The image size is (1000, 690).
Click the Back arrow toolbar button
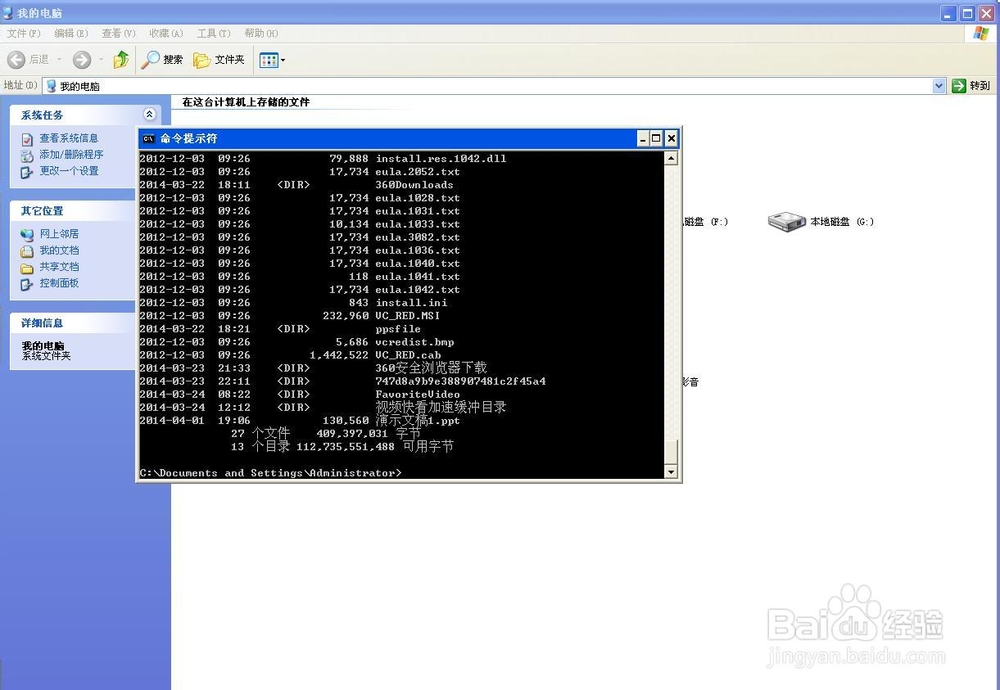16,60
